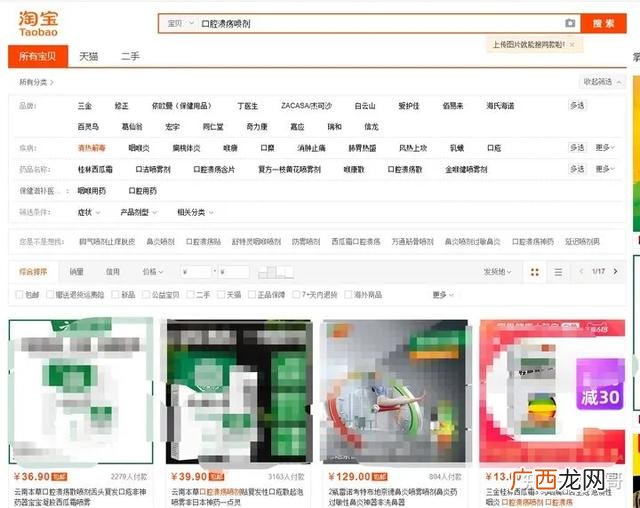The width and height of the screenshot is (640, 508).
Task: Expand 更多 beside the filter checkboxes
Action: point(443,295)
